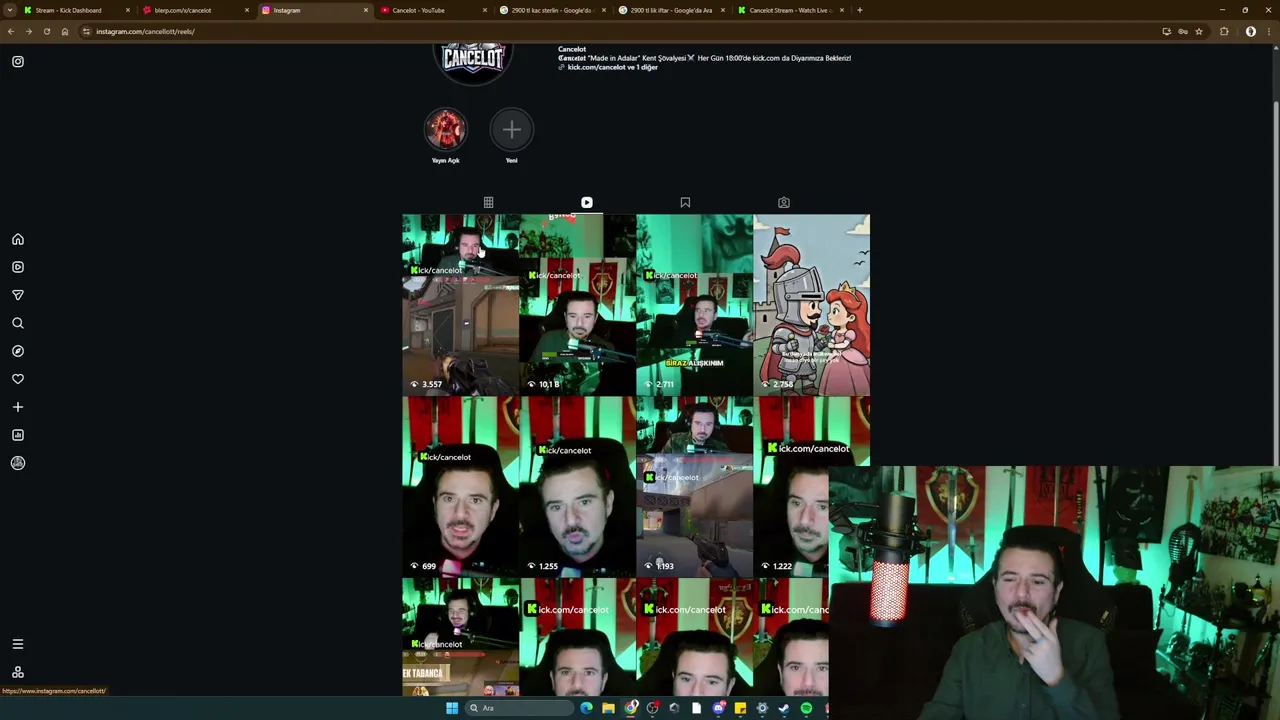Image resolution: width=1280 pixels, height=720 pixels.
Task: Open the Chrome profile avatar
Action: pyautogui.click(x=1251, y=31)
